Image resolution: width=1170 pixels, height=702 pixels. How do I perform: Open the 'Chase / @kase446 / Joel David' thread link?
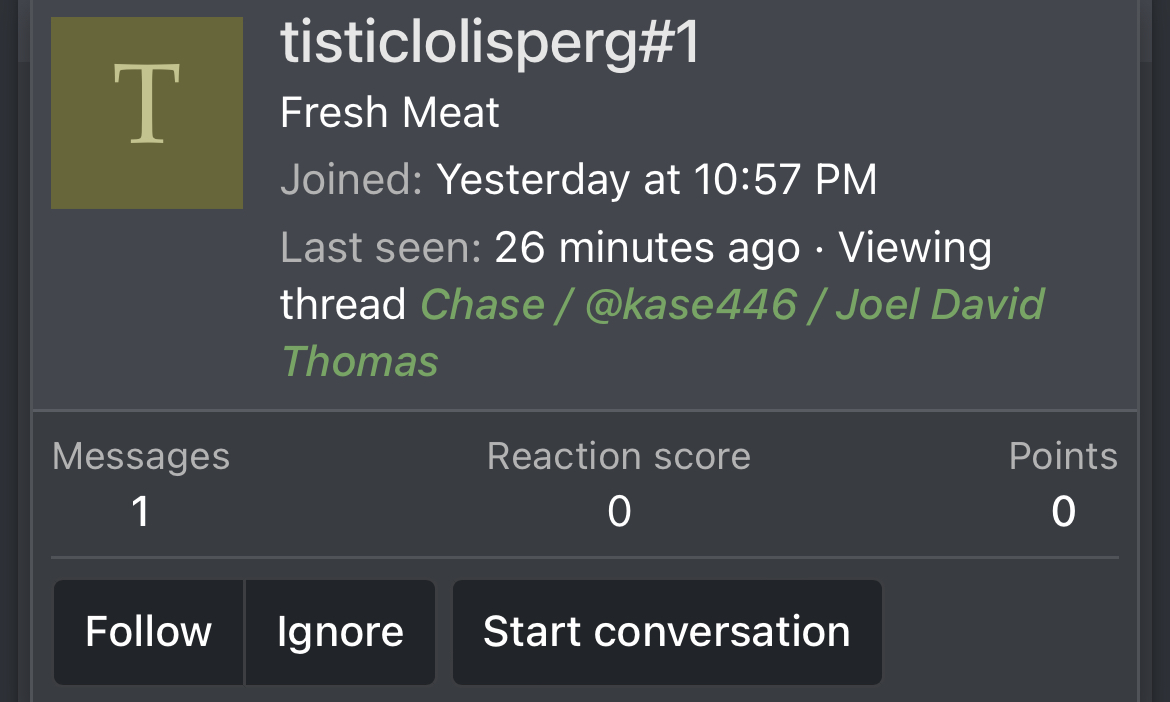732,304
